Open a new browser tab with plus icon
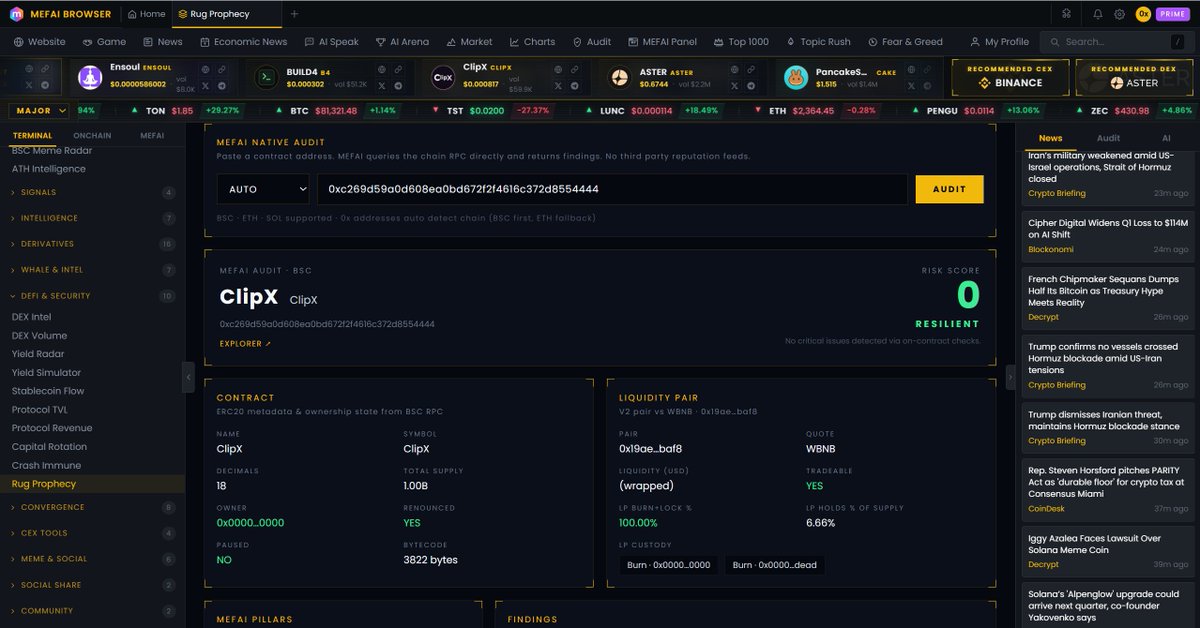The height and width of the screenshot is (628, 1200). (x=294, y=14)
